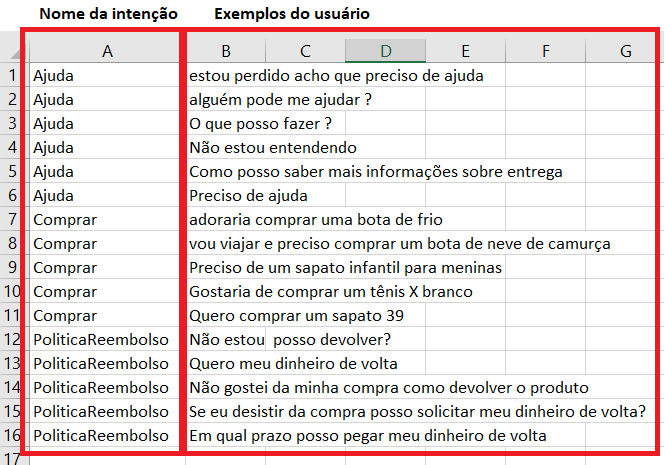665x465 pixels.
Task: Click the 'PoliticaReembolso' cell in row 12
Action: (100, 340)
